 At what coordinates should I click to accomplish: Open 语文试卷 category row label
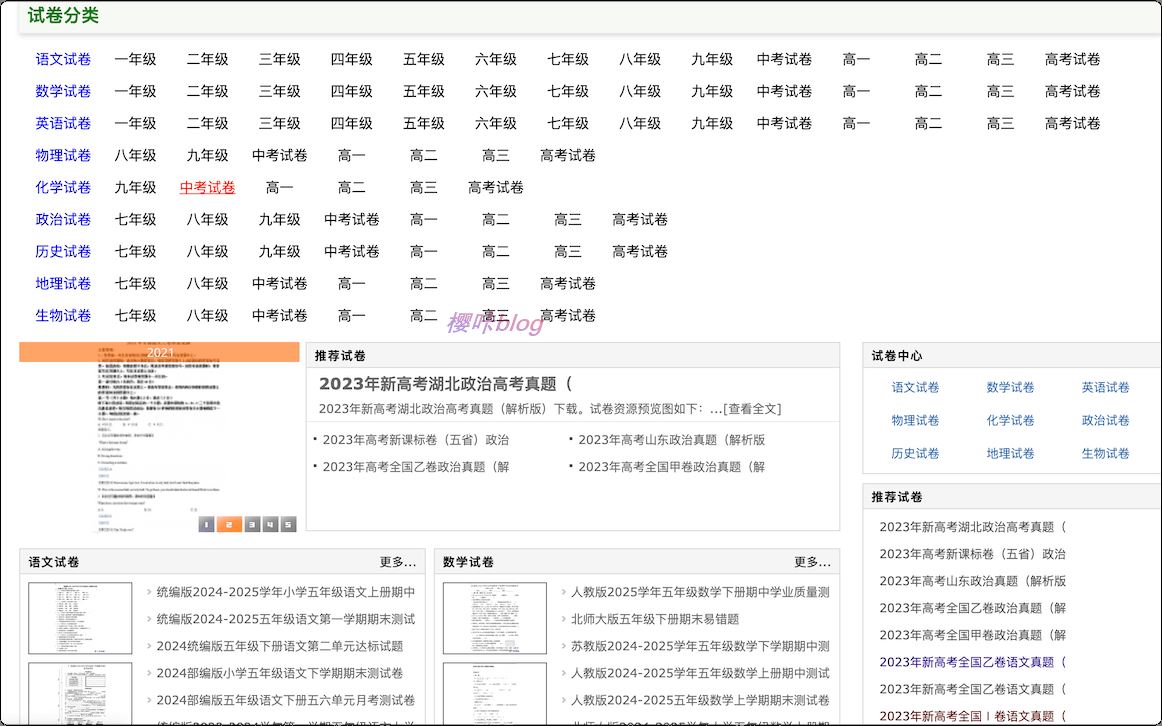point(63,59)
